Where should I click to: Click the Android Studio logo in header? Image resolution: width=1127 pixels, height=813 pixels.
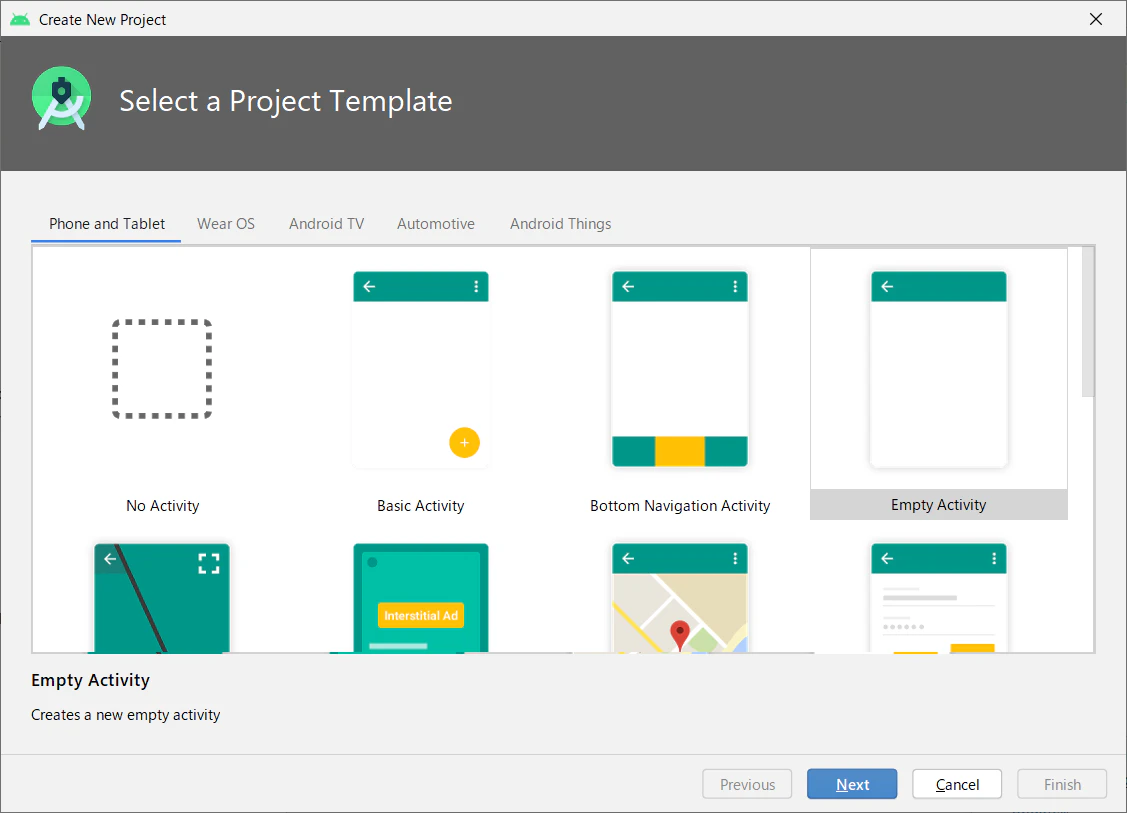pyautogui.click(x=62, y=98)
